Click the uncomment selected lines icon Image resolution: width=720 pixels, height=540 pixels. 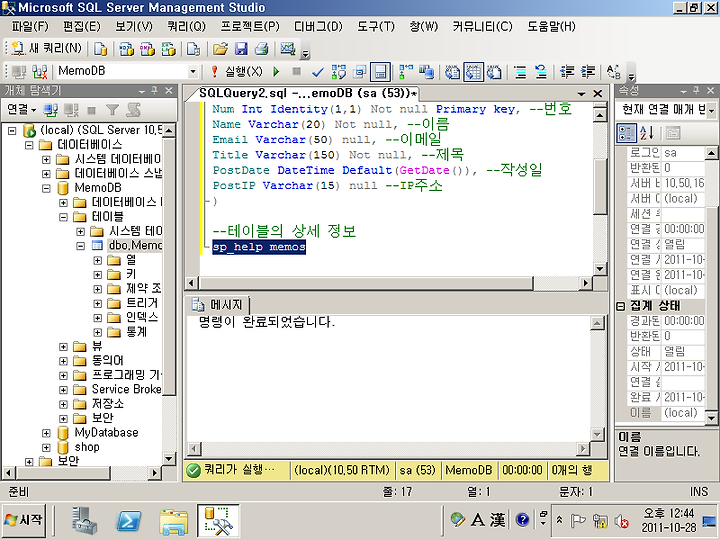[541, 72]
